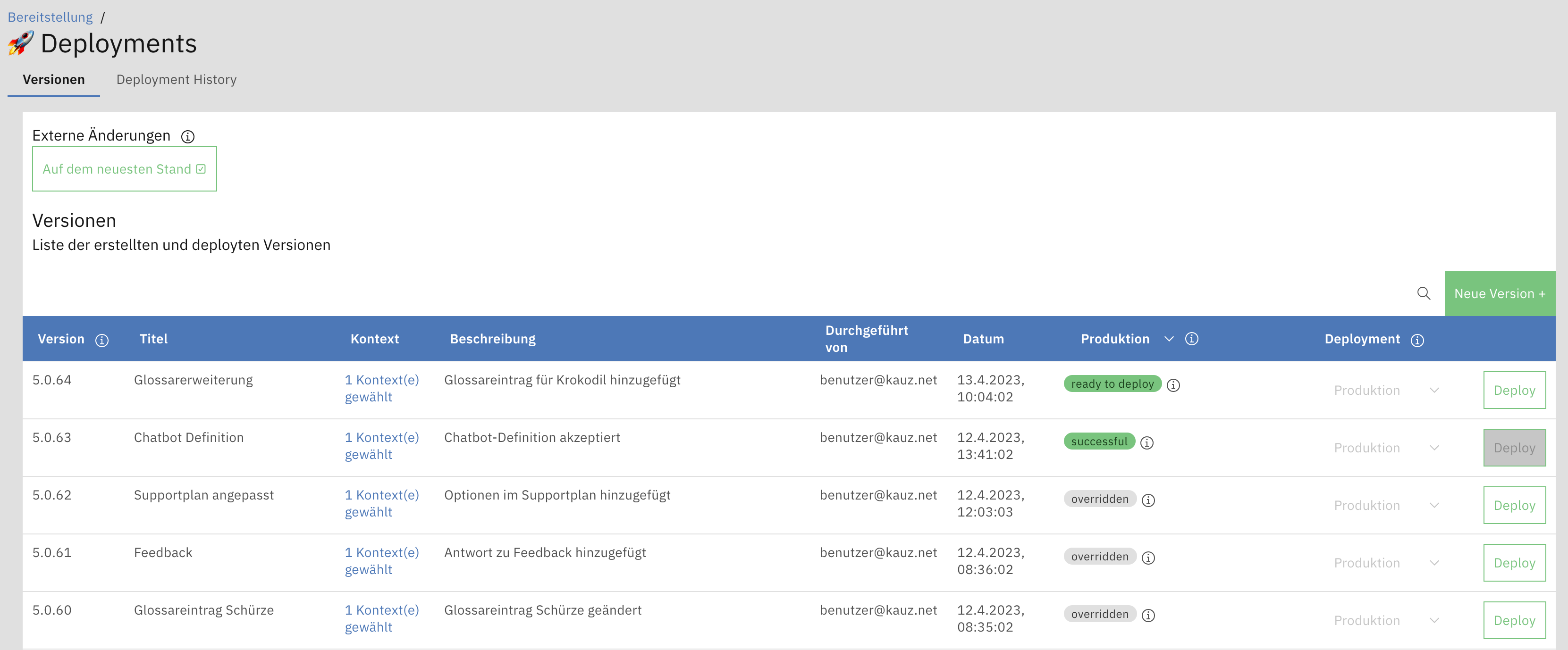Click the info icon next to Externe Änderungen
The height and width of the screenshot is (650, 1568).
[x=187, y=136]
